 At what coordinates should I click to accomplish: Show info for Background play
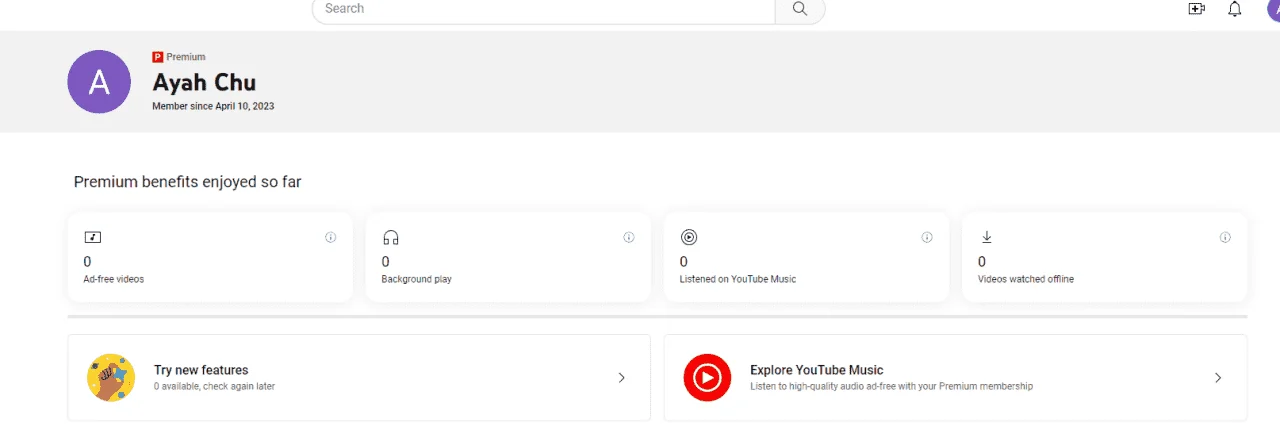pos(629,238)
